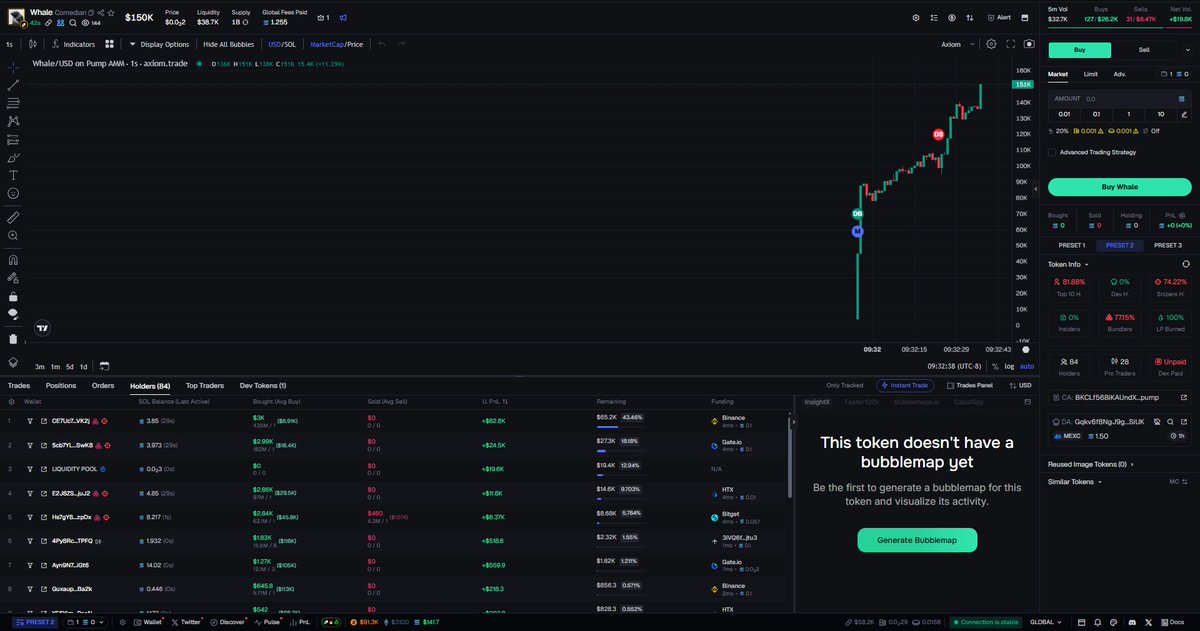Hide all bubbles on chart

(228, 44)
